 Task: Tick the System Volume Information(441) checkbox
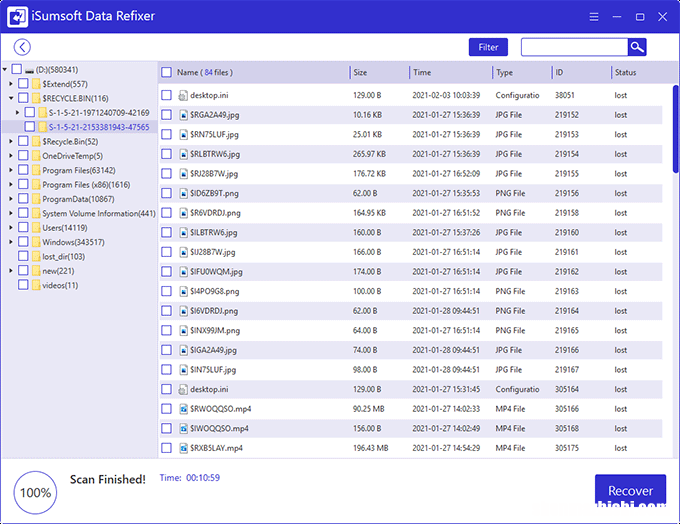[23, 213]
